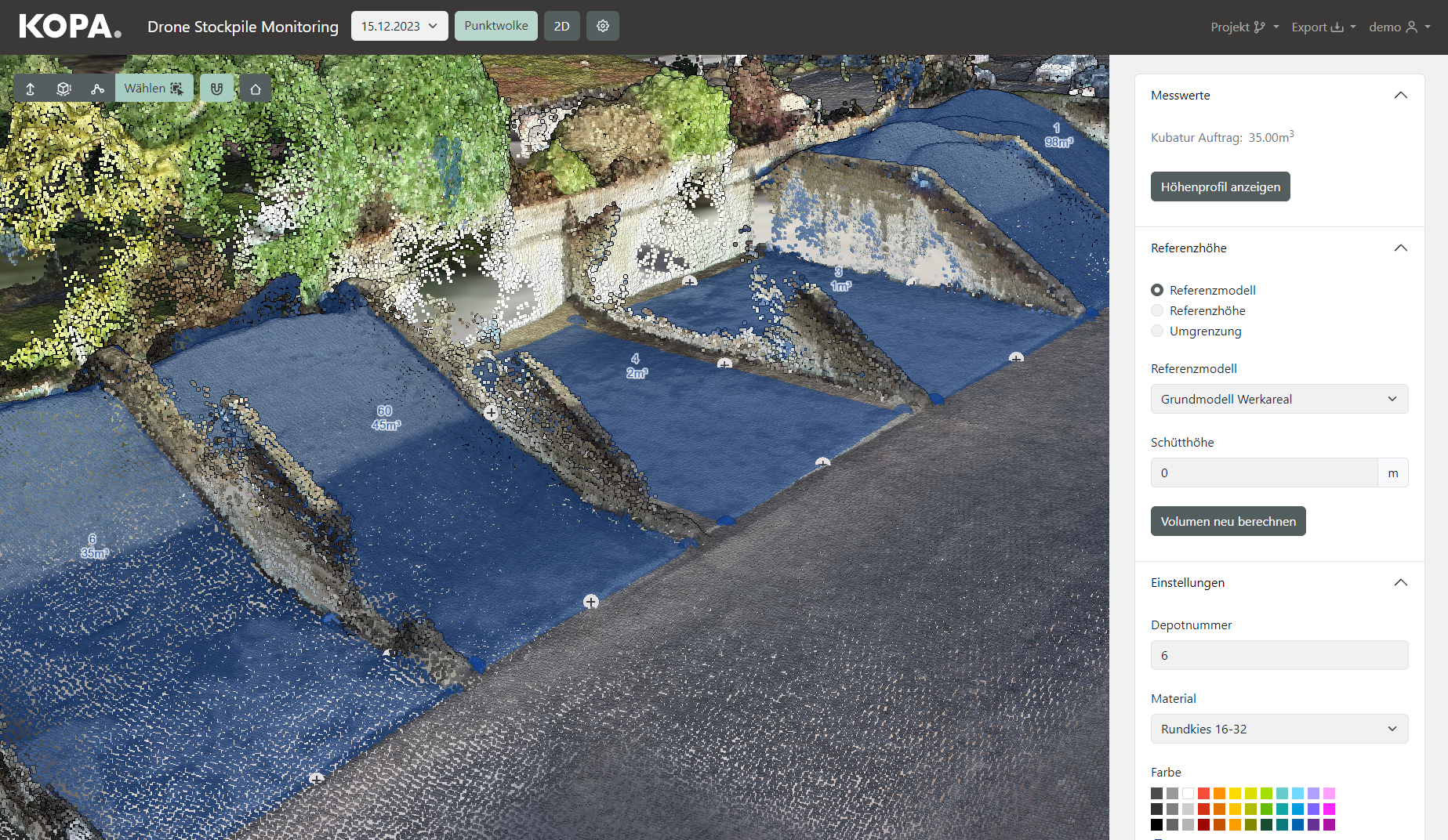Pick the white color swatch
This screenshot has height=840, width=1448.
(x=1188, y=793)
